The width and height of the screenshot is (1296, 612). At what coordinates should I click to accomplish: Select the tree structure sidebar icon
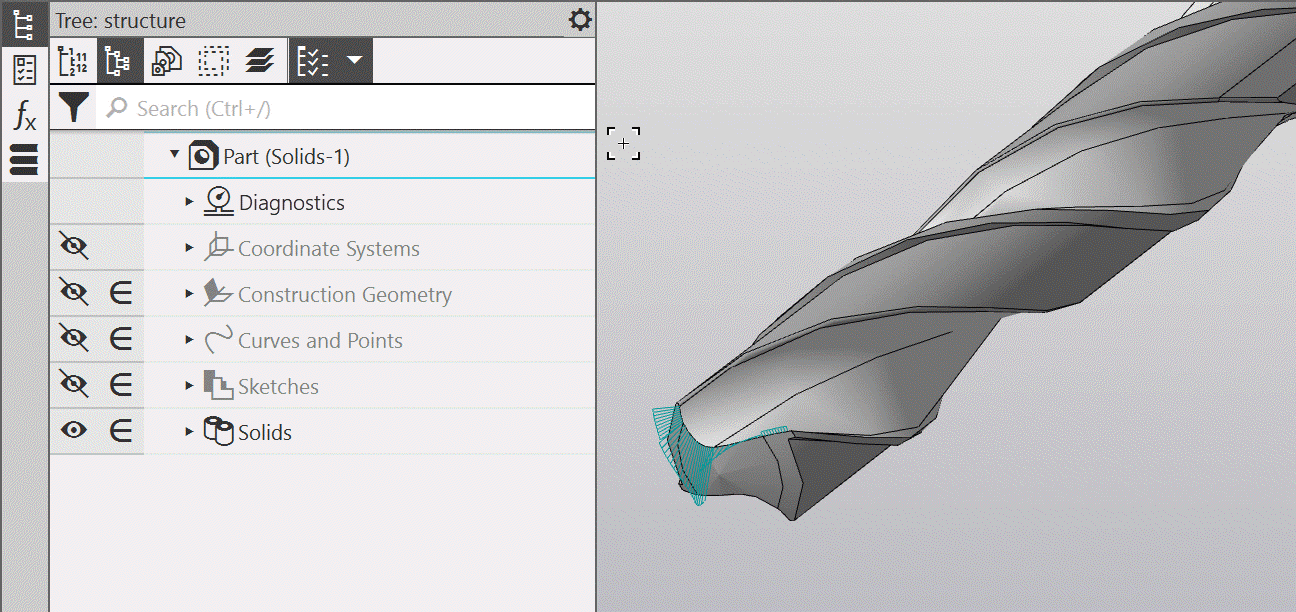pos(24,25)
